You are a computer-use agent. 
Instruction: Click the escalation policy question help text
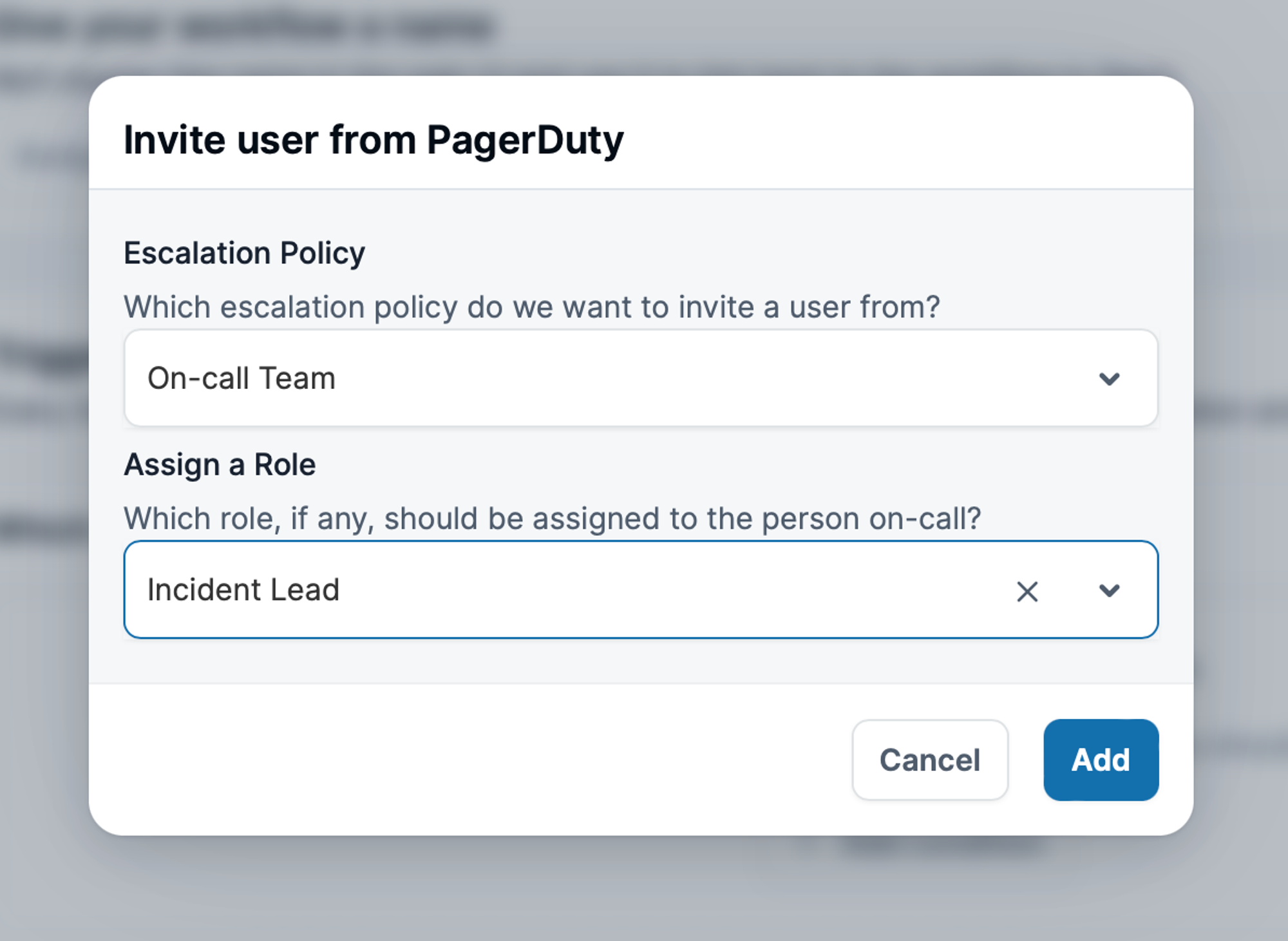point(531,307)
